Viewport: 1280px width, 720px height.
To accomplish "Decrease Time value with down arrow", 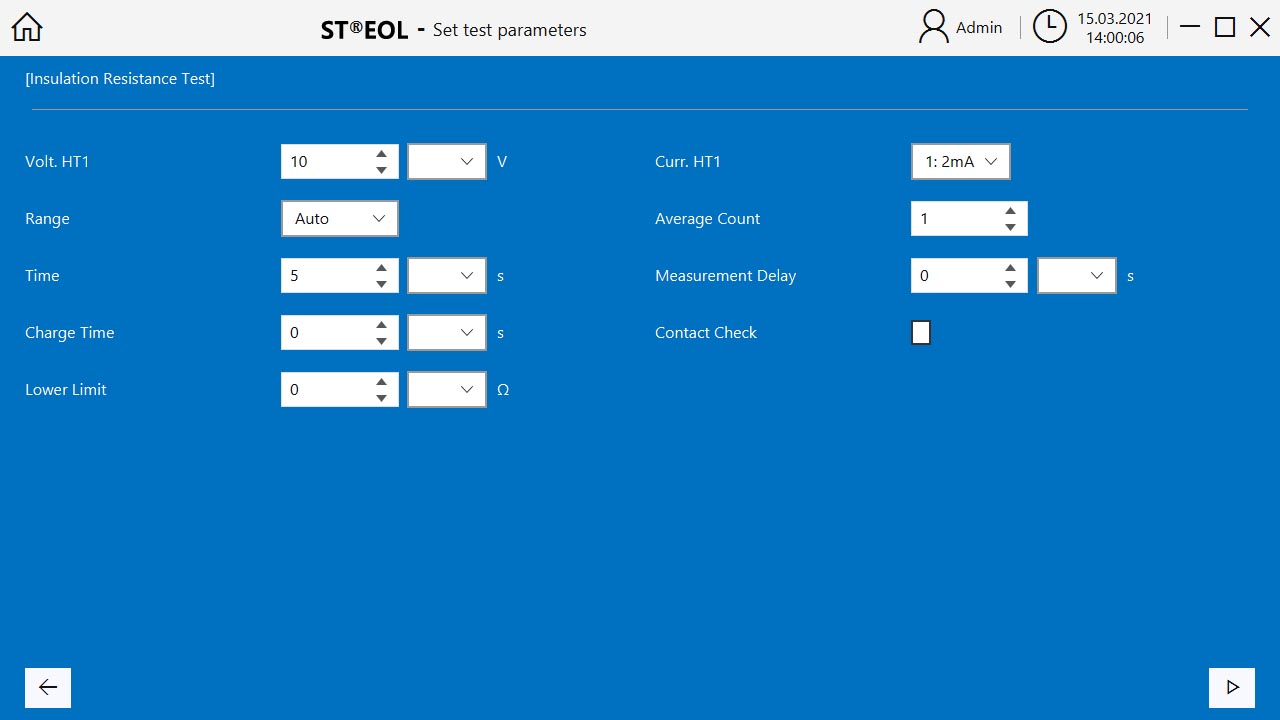I will coord(381,284).
